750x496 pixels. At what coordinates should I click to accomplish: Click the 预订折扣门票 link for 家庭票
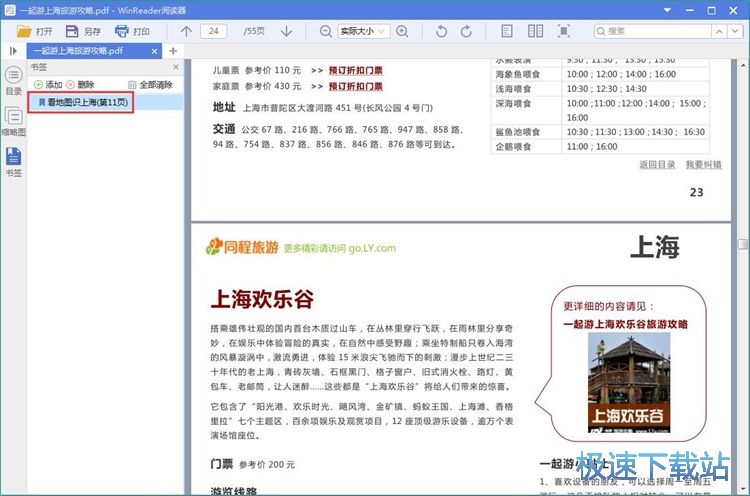click(355, 87)
